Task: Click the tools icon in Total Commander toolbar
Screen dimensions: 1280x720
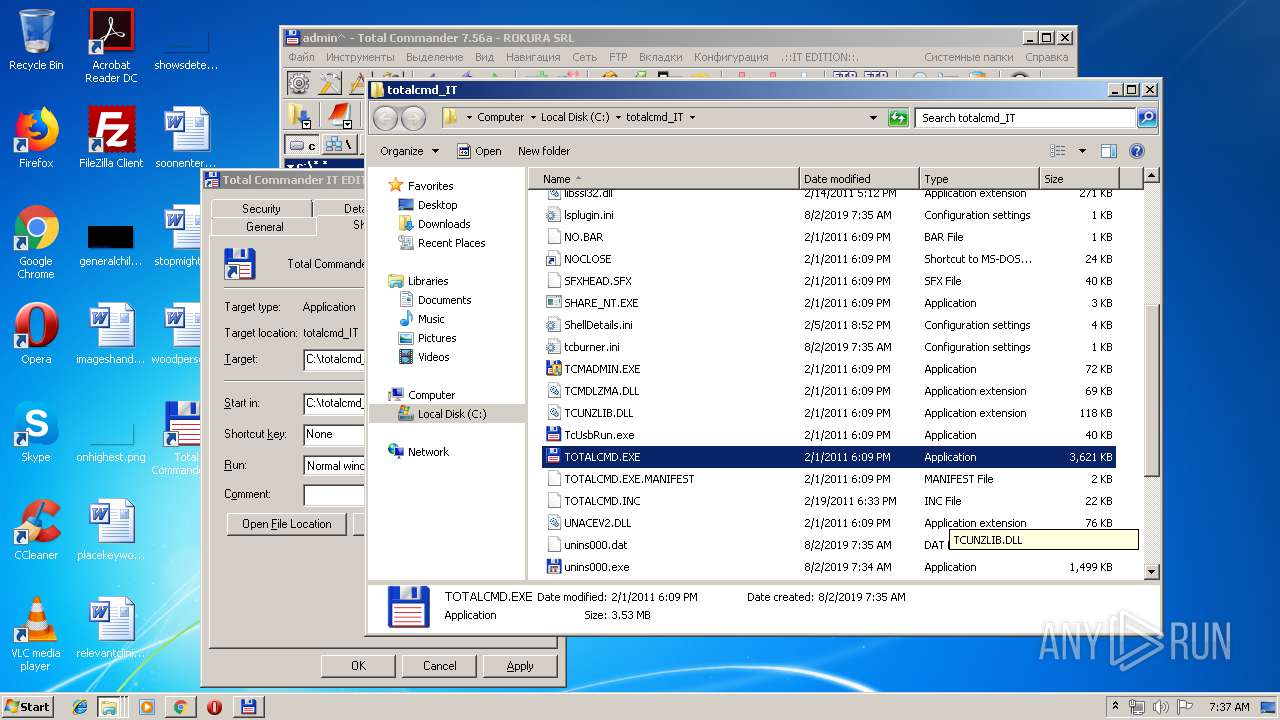Action: [x=330, y=83]
